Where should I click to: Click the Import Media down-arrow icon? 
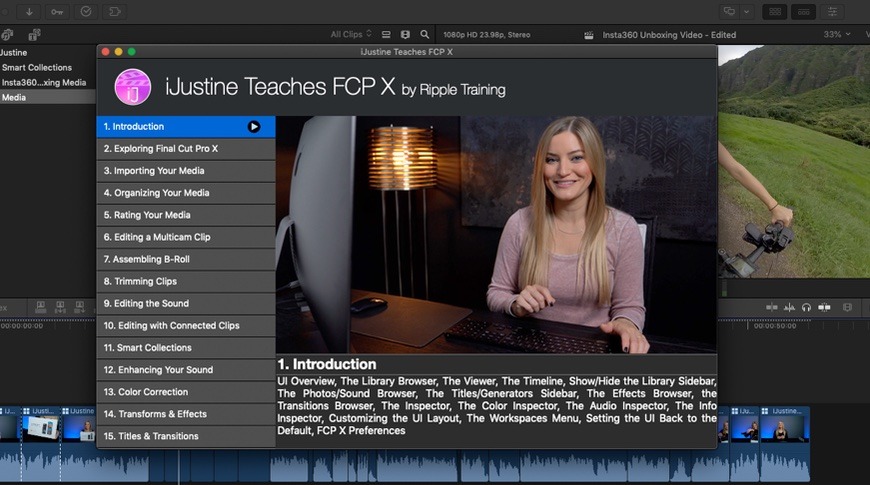coord(29,12)
